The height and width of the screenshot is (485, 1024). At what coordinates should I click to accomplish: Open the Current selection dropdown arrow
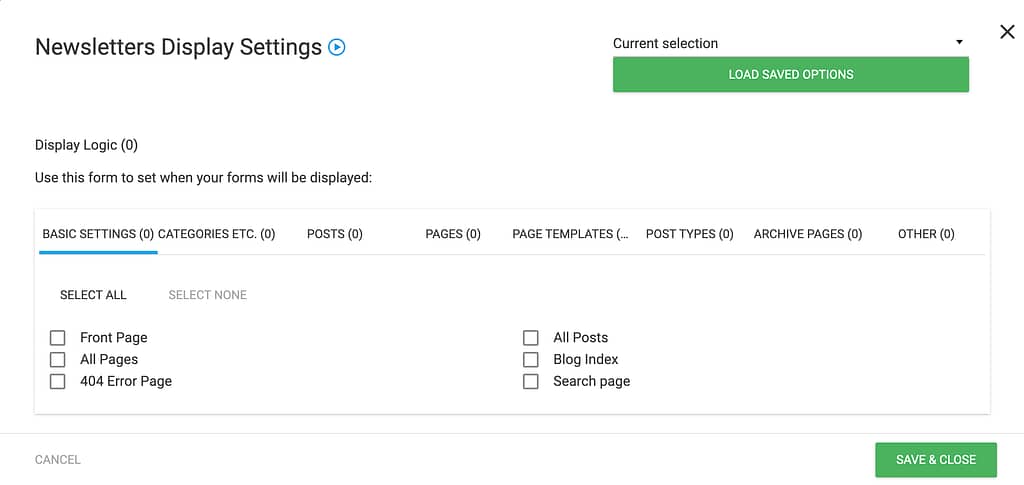[x=959, y=42]
